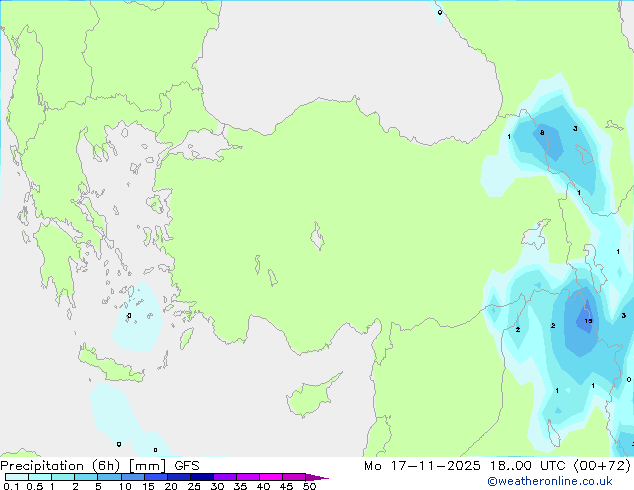The image size is (634, 490).
Task: Click the legend label 25
Action: (194, 486)
